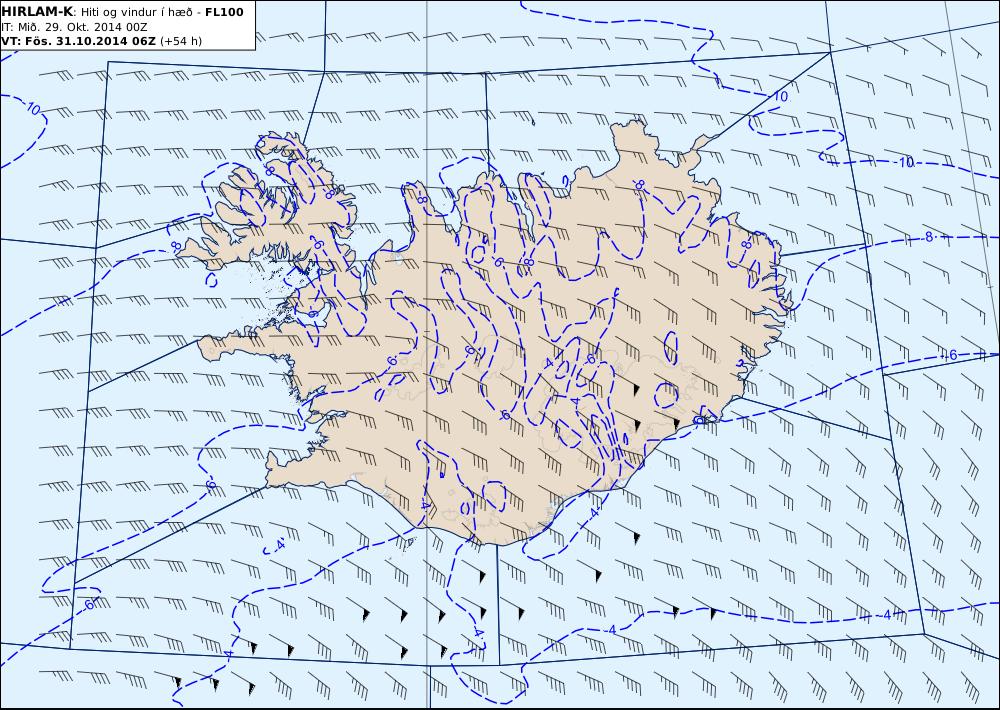Click the -8 isotherm label at the eastern map edge
The width and height of the screenshot is (1000, 710).
[927, 237]
